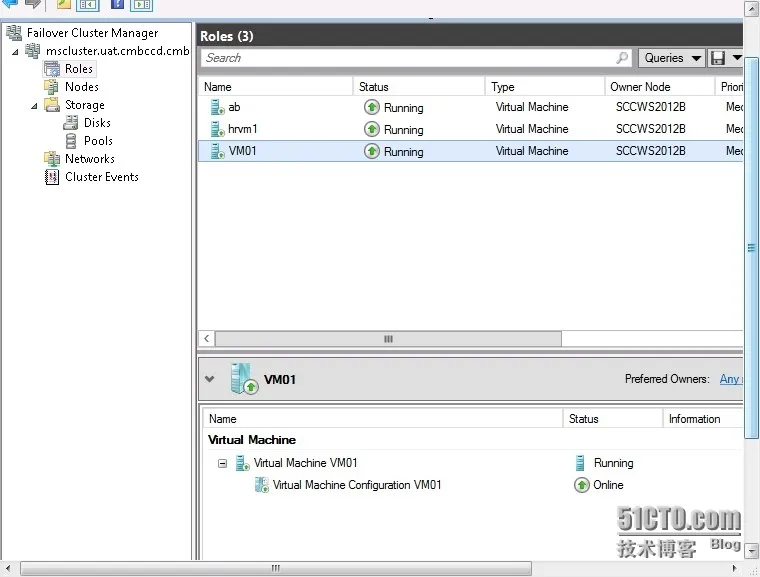Click Virtual Machine type cell of hrvm1
The width and height of the screenshot is (760, 577).
(532, 129)
